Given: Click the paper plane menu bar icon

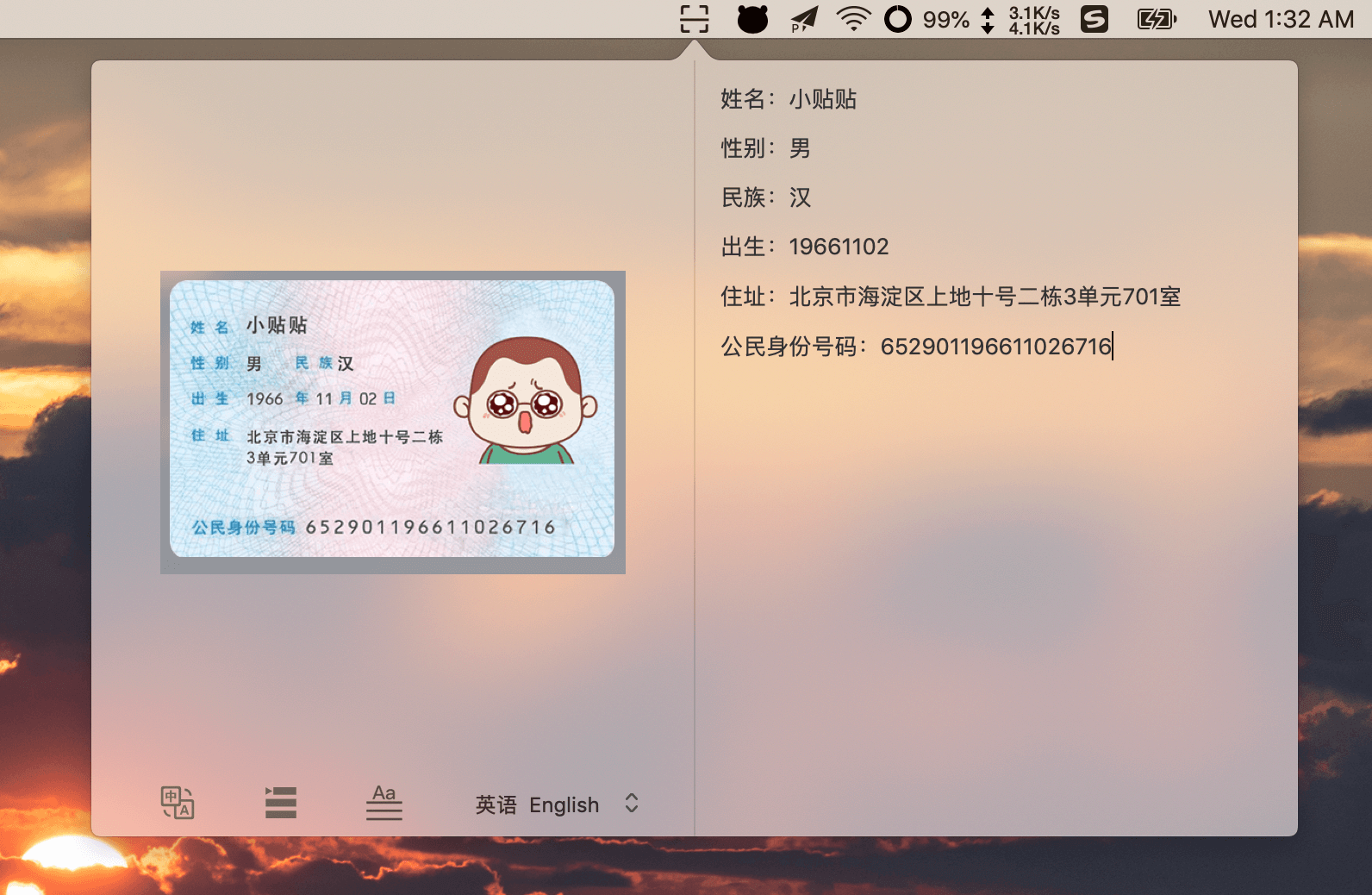Looking at the screenshot, I should coord(804,19).
